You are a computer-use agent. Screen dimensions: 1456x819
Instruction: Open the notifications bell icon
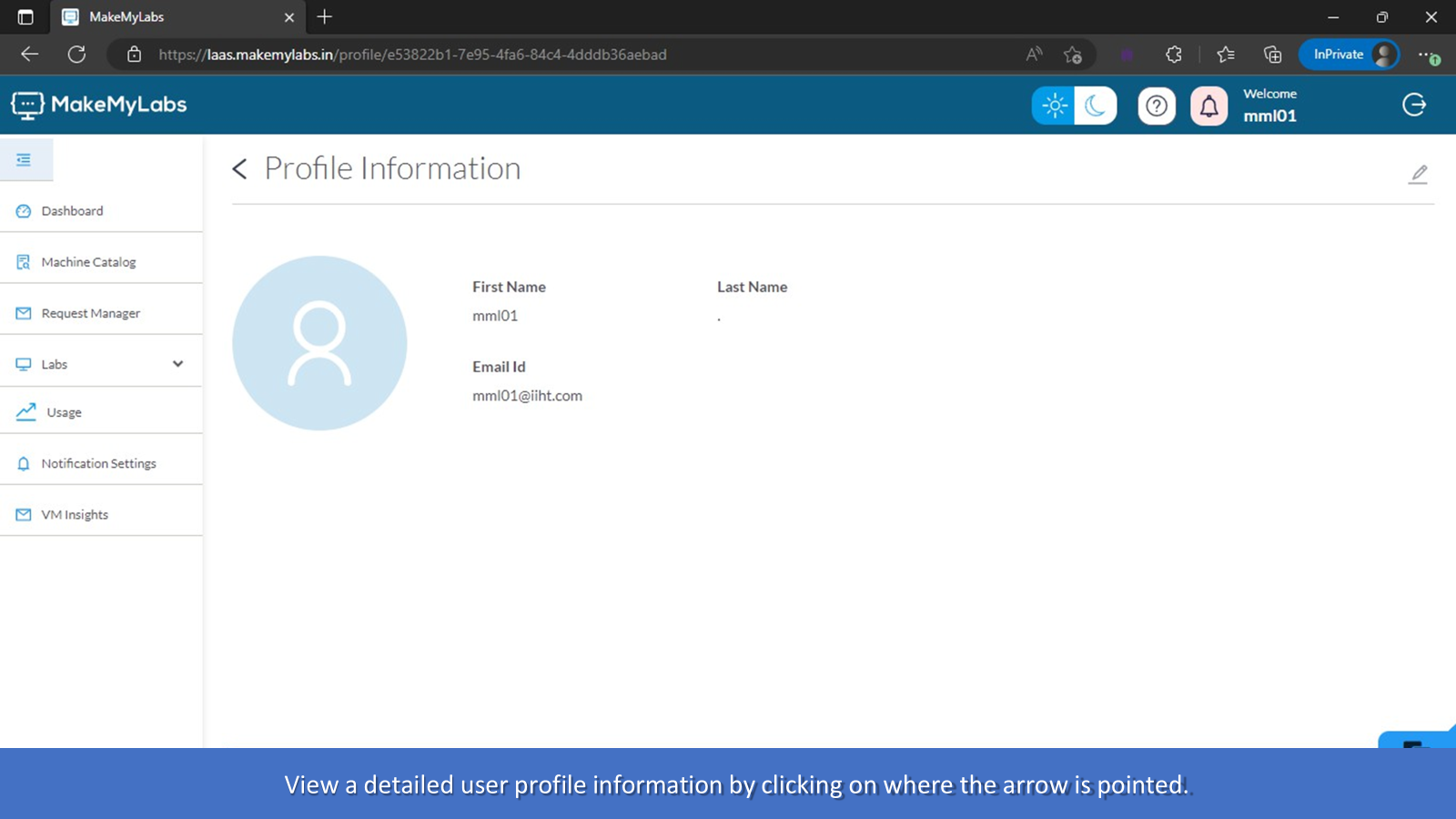tap(1208, 106)
